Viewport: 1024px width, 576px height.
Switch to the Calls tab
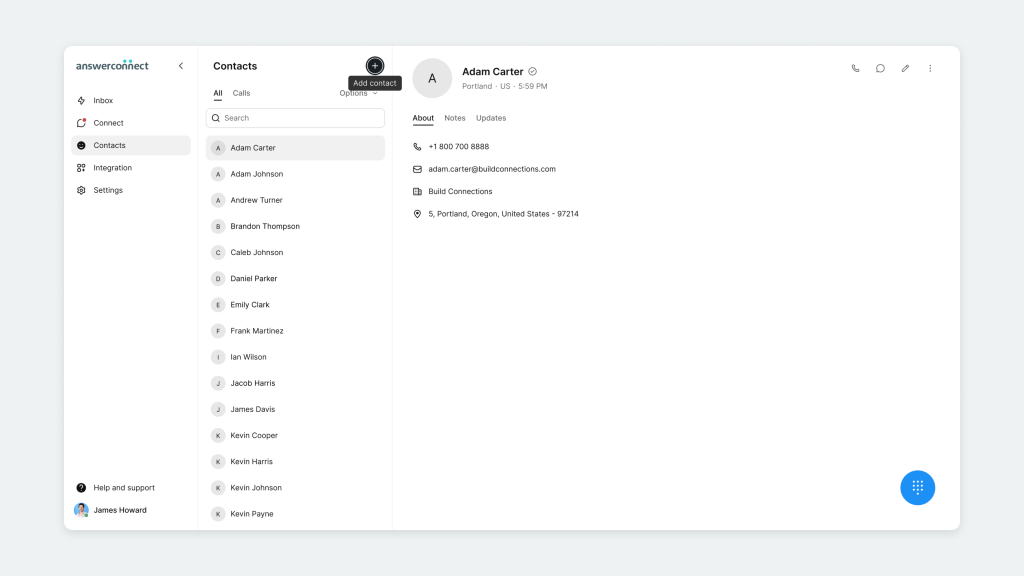click(241, 93)
